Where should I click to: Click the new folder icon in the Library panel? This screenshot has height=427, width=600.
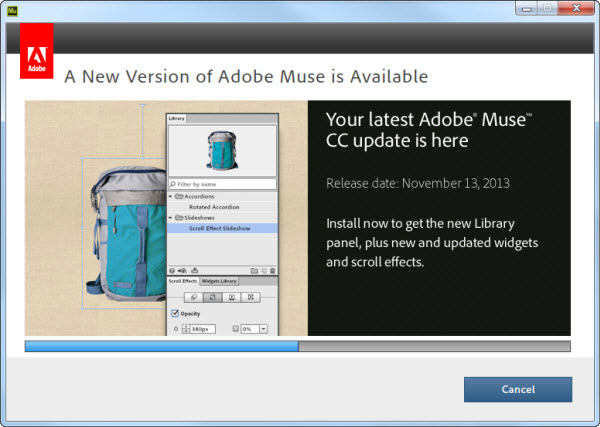coord(254,271)
